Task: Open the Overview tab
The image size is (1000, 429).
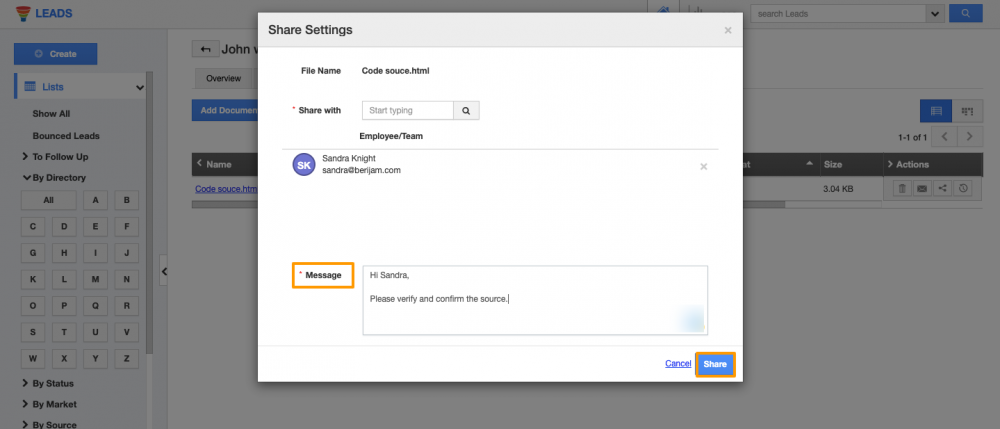Action: click(x=223, y=78)
